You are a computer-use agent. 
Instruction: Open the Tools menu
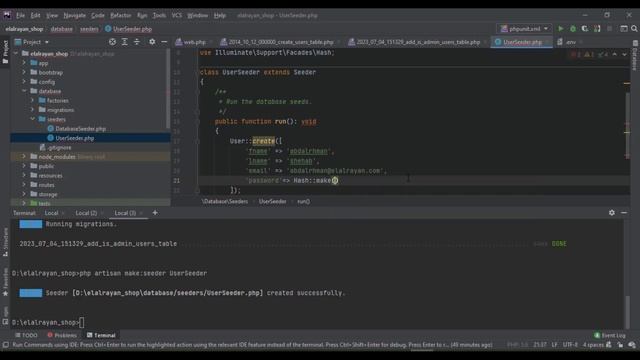coord(159,15)
